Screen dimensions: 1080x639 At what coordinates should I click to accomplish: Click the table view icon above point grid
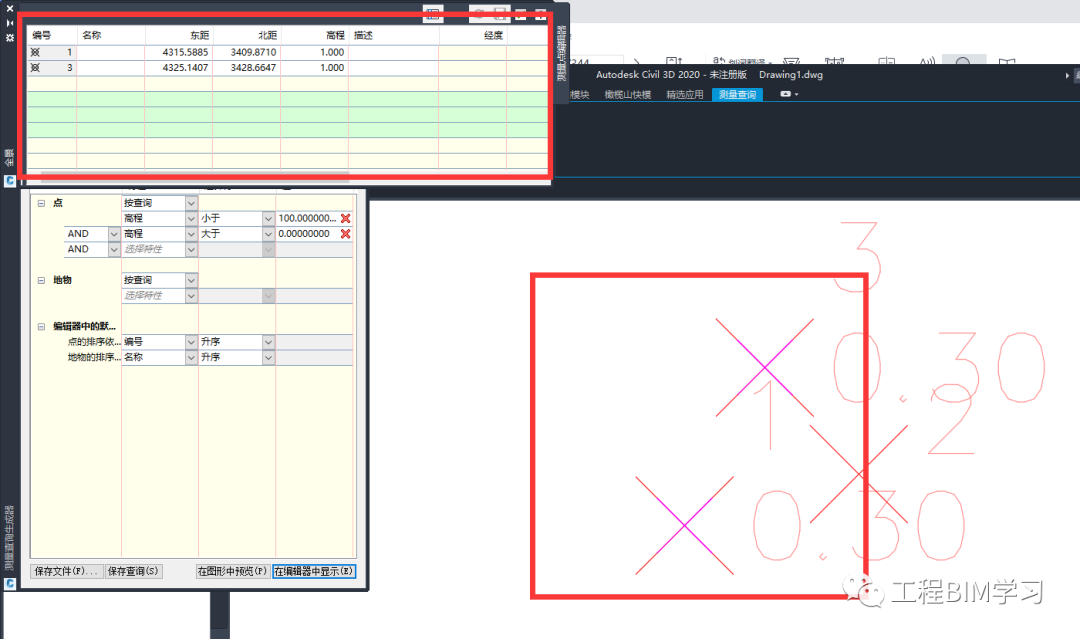[433, 14]
